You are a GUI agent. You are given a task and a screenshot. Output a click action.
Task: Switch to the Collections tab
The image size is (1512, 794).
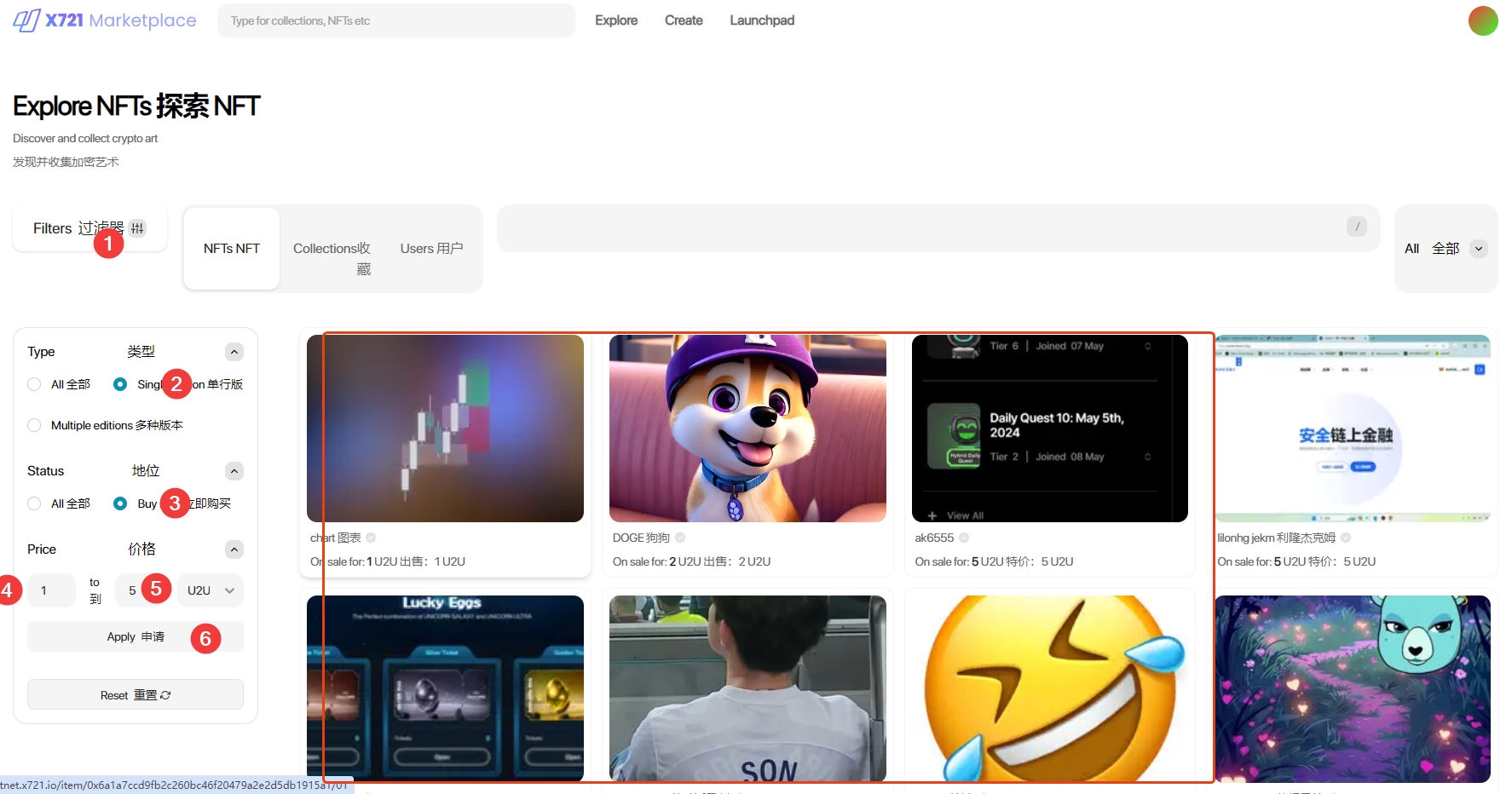click(332, 249)
